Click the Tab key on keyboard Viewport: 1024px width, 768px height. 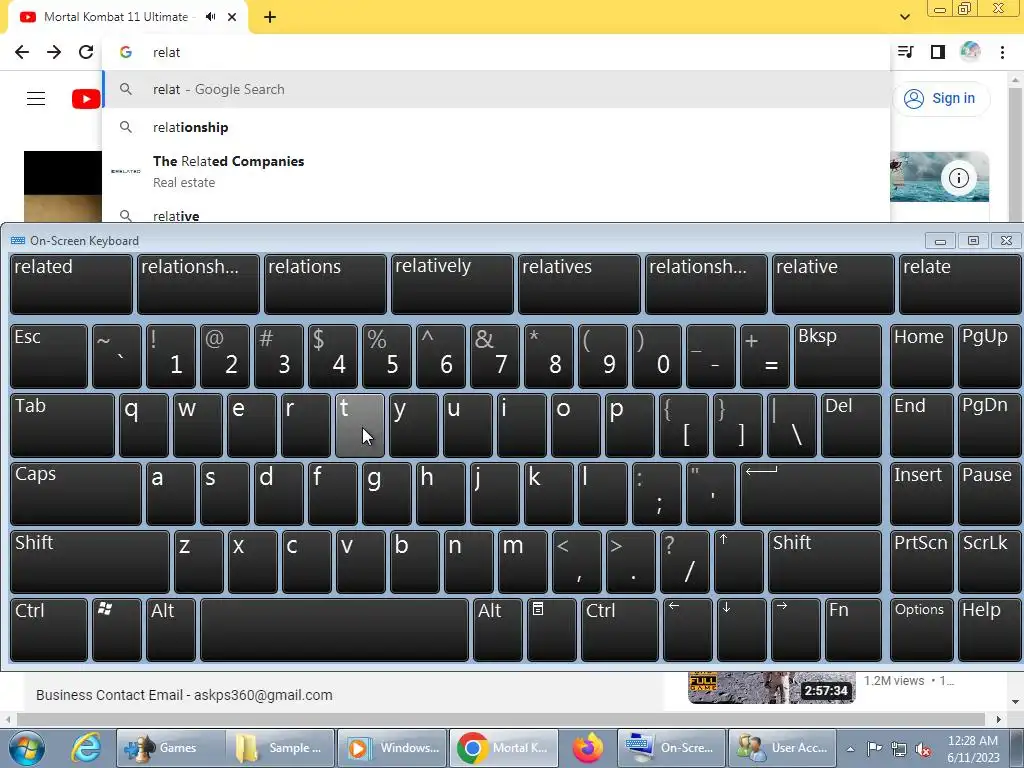tap(63, 425)
